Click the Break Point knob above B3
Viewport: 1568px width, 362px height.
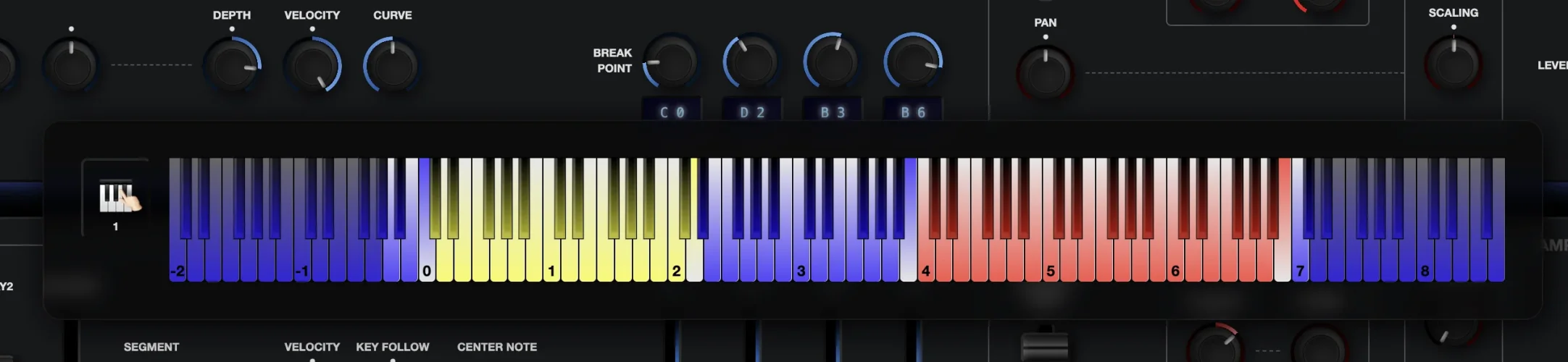[x=832, y=62]
